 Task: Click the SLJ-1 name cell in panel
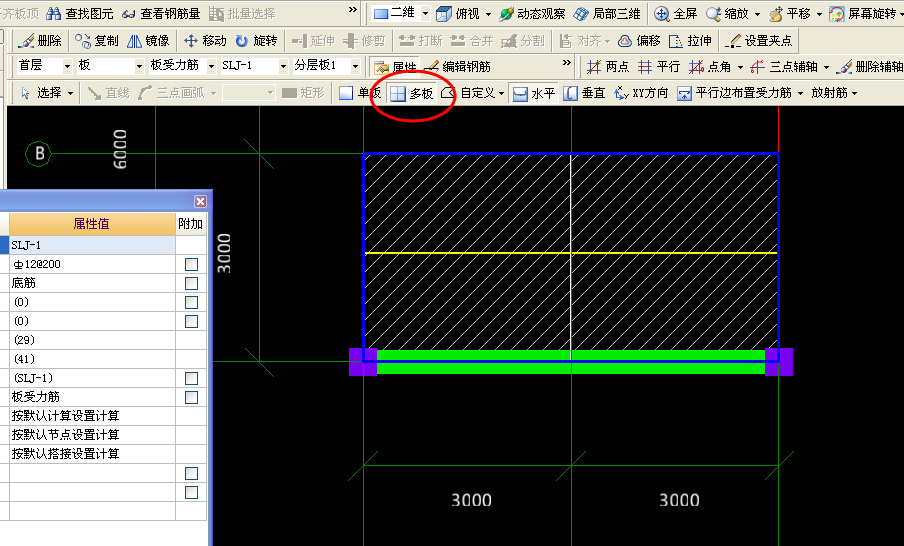pyautogui.click(x=92, y=245)
